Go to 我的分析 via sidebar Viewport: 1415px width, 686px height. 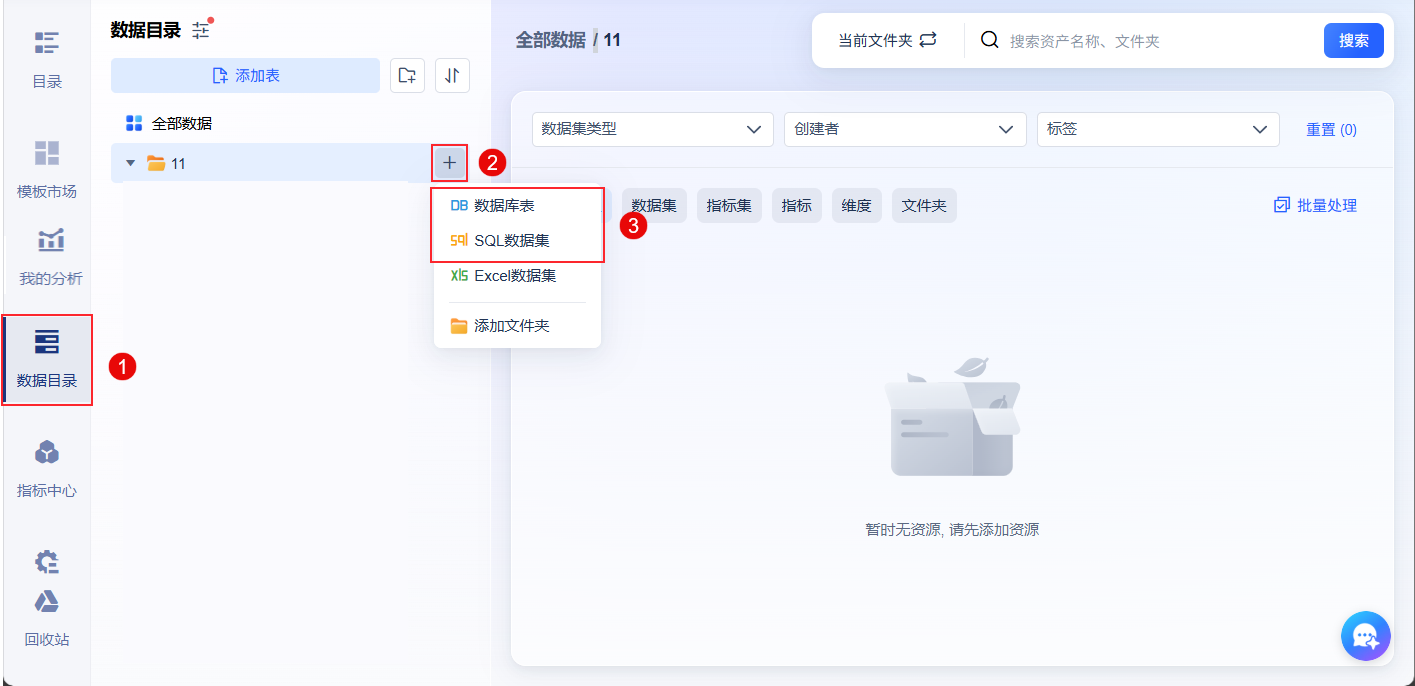[x=45, y=258]
